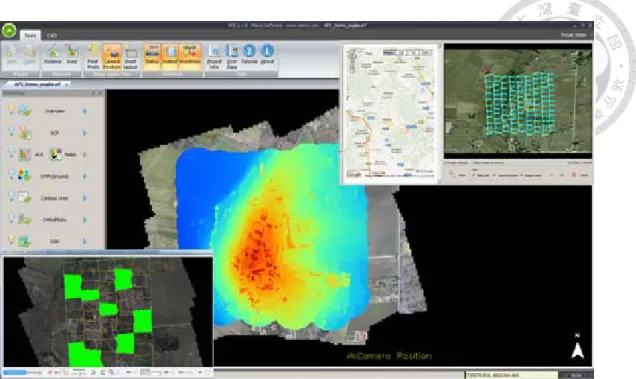Open the Tutorials help icon

pos(249,54)
